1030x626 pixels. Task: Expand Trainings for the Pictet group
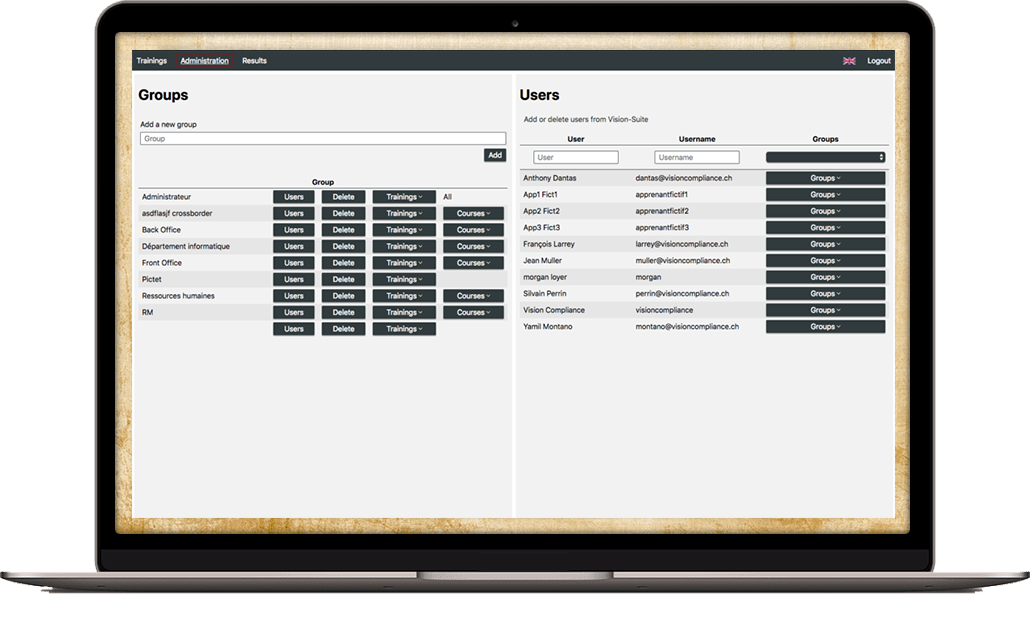click(x=404, y=279)
